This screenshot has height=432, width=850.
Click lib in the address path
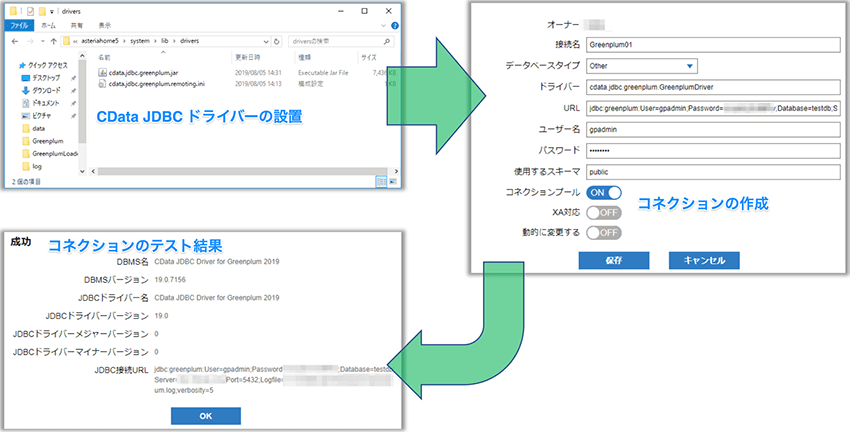tap(165, 41)
